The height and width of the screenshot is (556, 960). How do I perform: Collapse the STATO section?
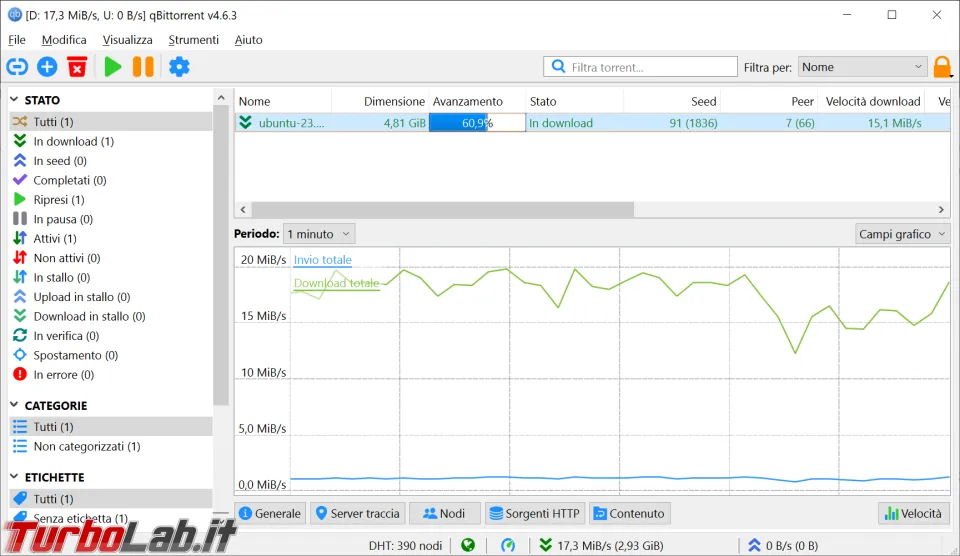tap(14, 99)
